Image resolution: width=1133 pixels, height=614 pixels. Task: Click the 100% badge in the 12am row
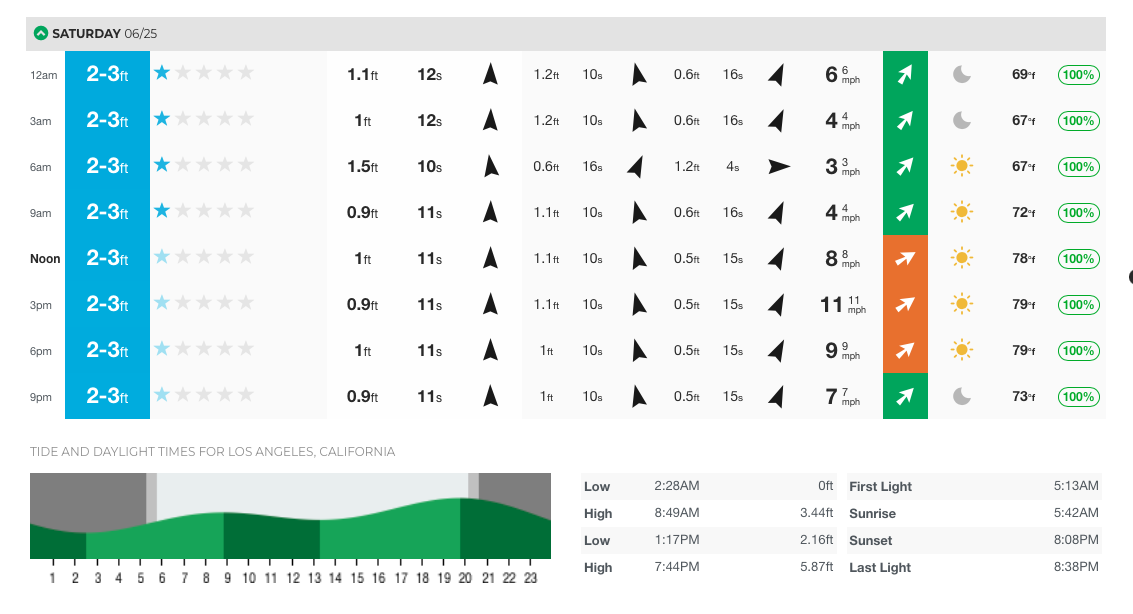tap(1078, 74)
